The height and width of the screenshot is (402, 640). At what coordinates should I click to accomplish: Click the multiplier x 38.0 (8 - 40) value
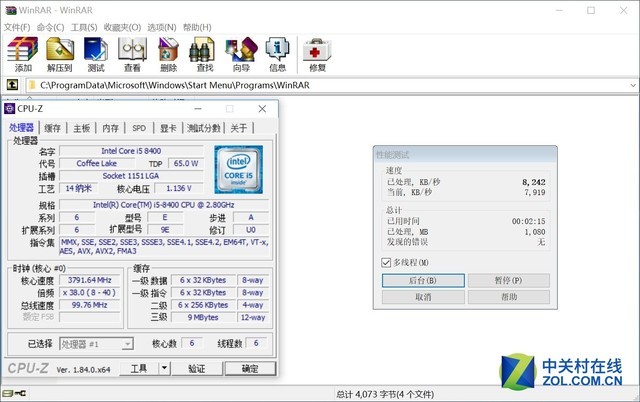[x=89, y=293]
